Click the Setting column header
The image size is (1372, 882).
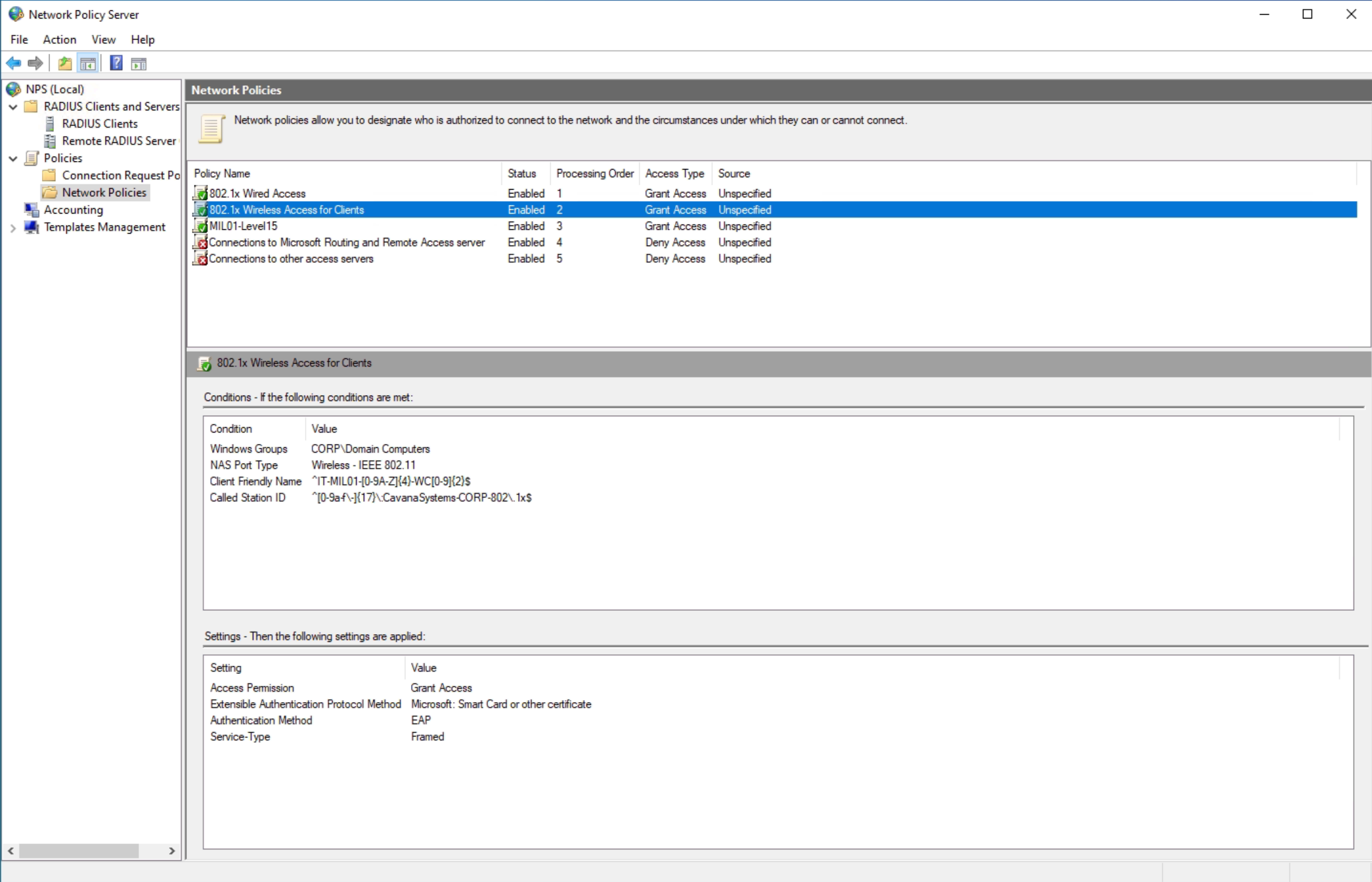pyautogui.click(x=305, y=668)
